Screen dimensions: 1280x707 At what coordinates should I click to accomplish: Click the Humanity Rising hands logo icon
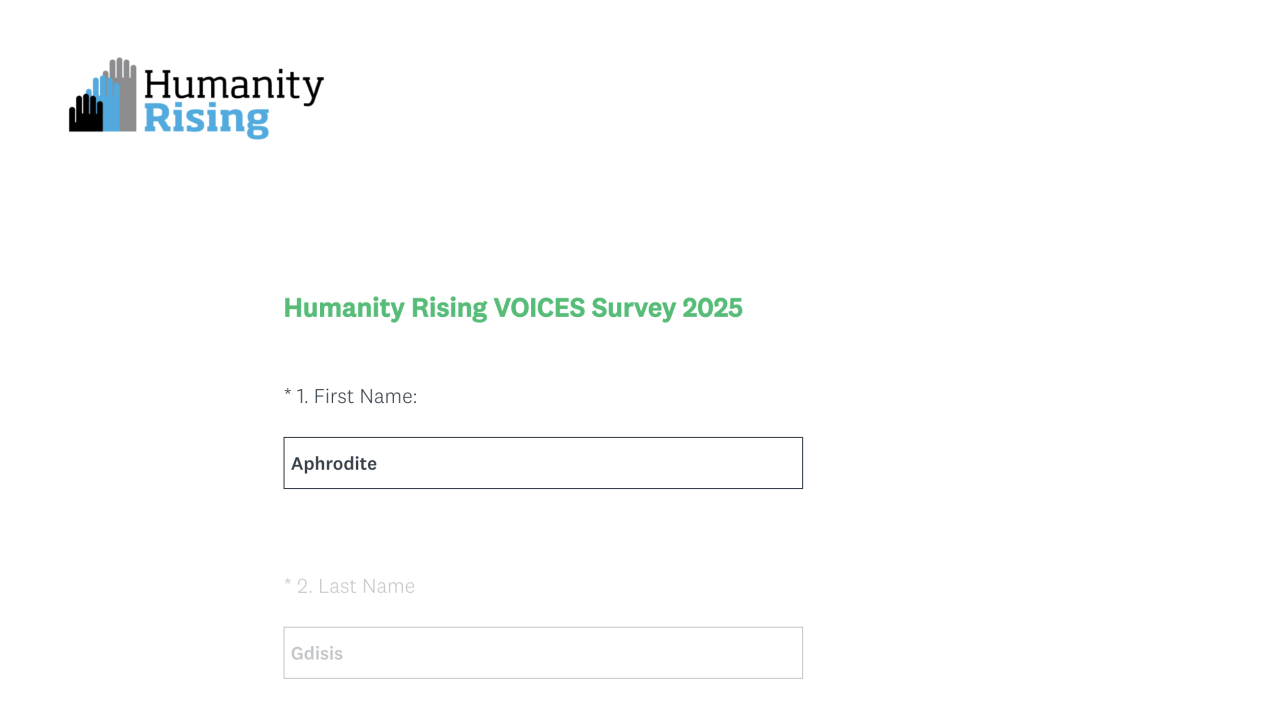(x=103, y=98)
